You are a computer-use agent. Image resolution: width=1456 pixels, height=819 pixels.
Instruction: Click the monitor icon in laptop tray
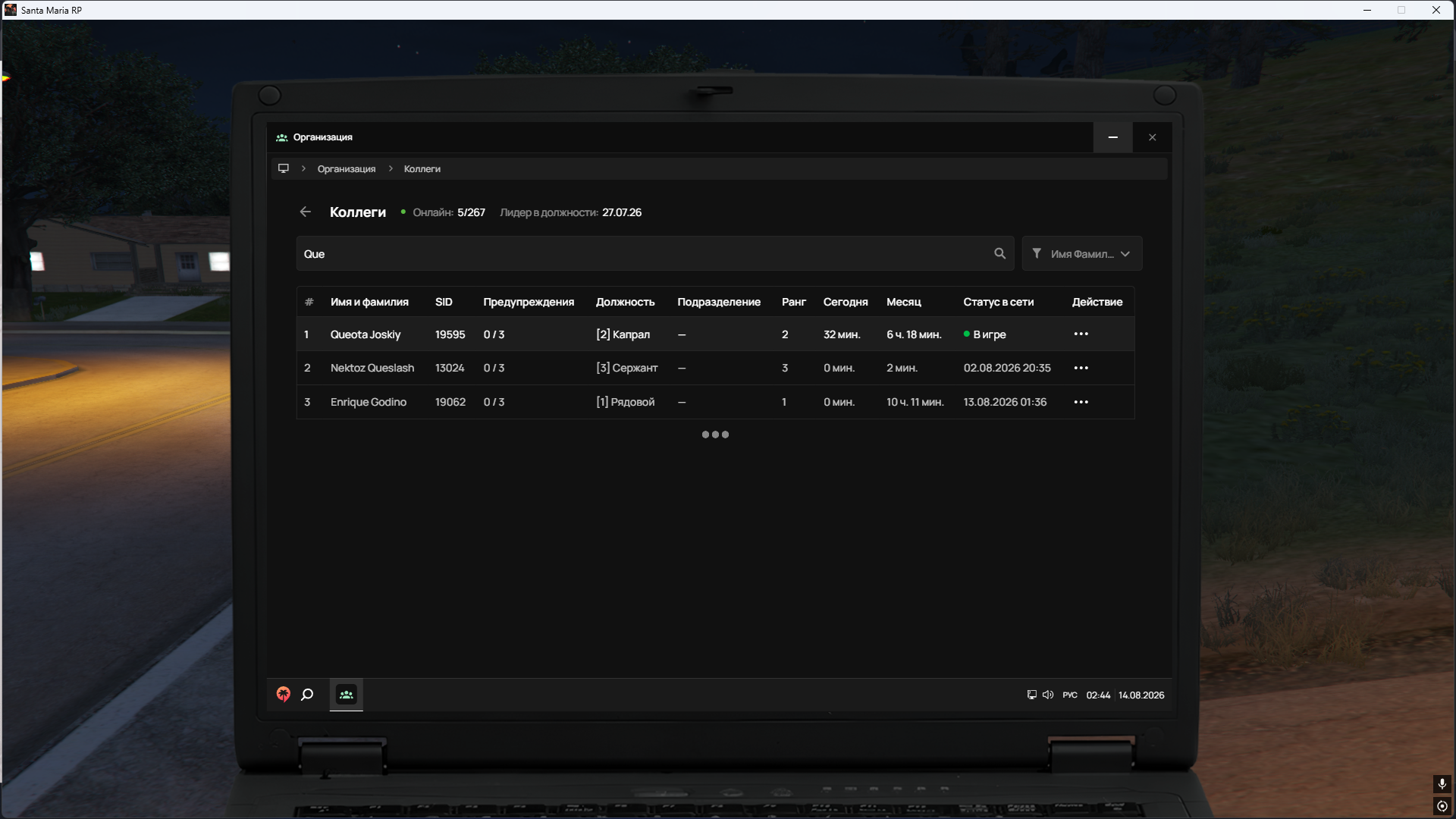point(1031,695)
